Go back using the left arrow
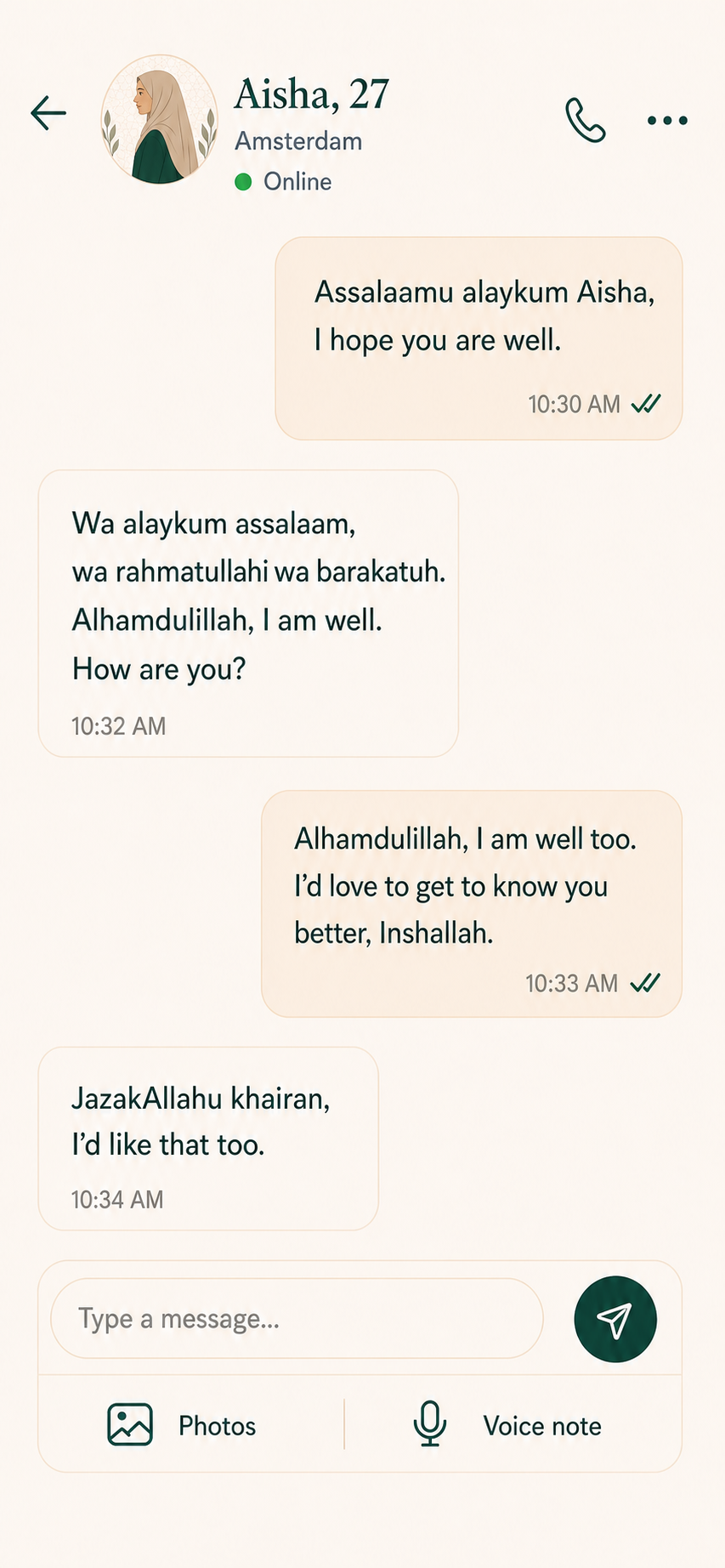Screen dimensions: 725x1568 click(x=48, y=112)
